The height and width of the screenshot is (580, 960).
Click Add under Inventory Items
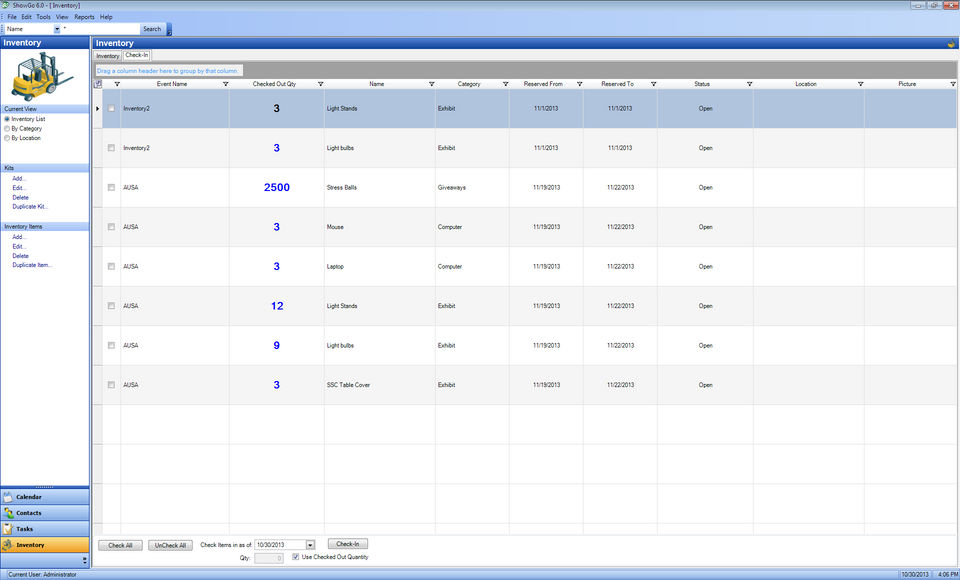[x=19, y=236]
